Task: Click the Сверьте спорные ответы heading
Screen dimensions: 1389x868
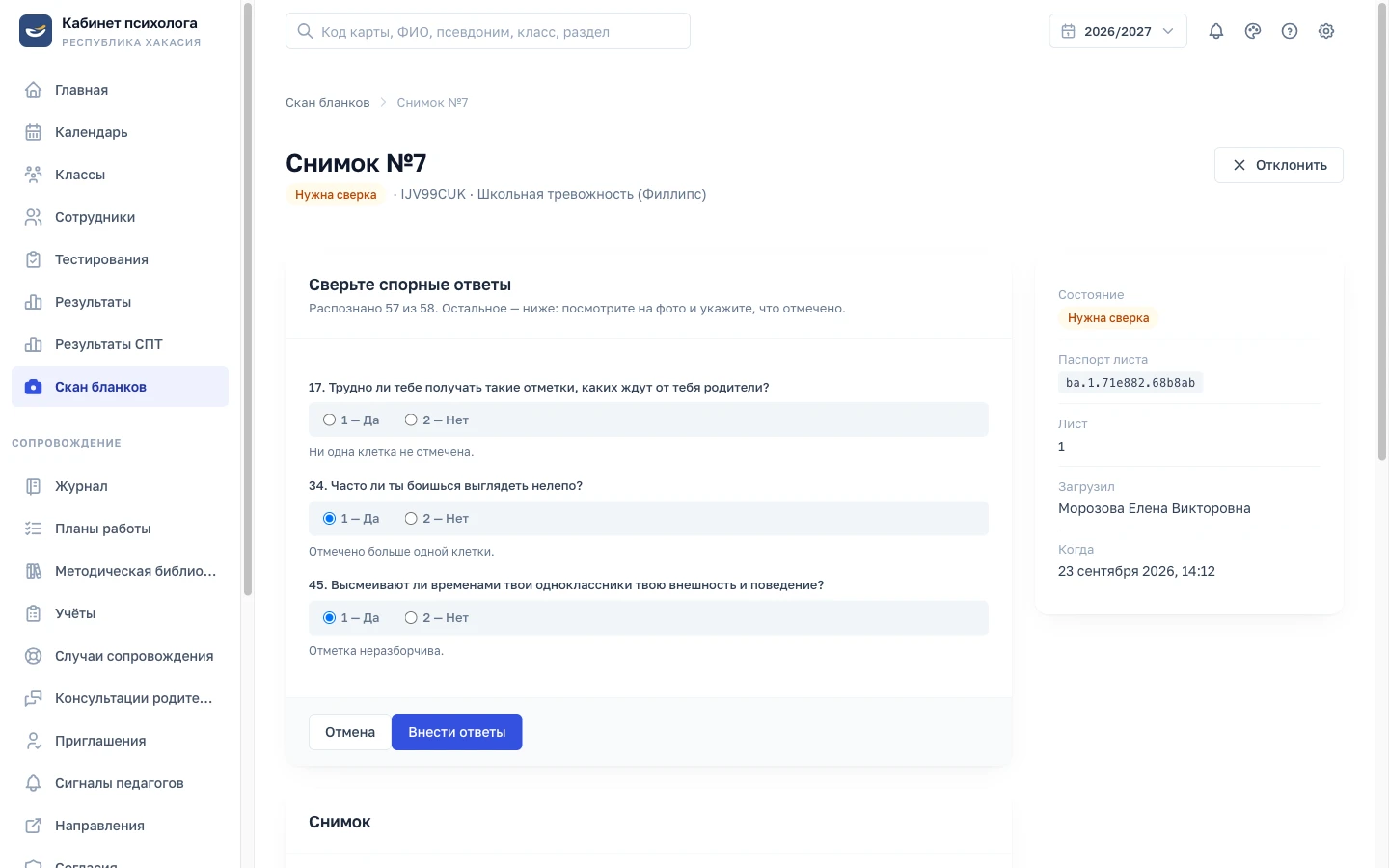Action: [x=410, y=285]
